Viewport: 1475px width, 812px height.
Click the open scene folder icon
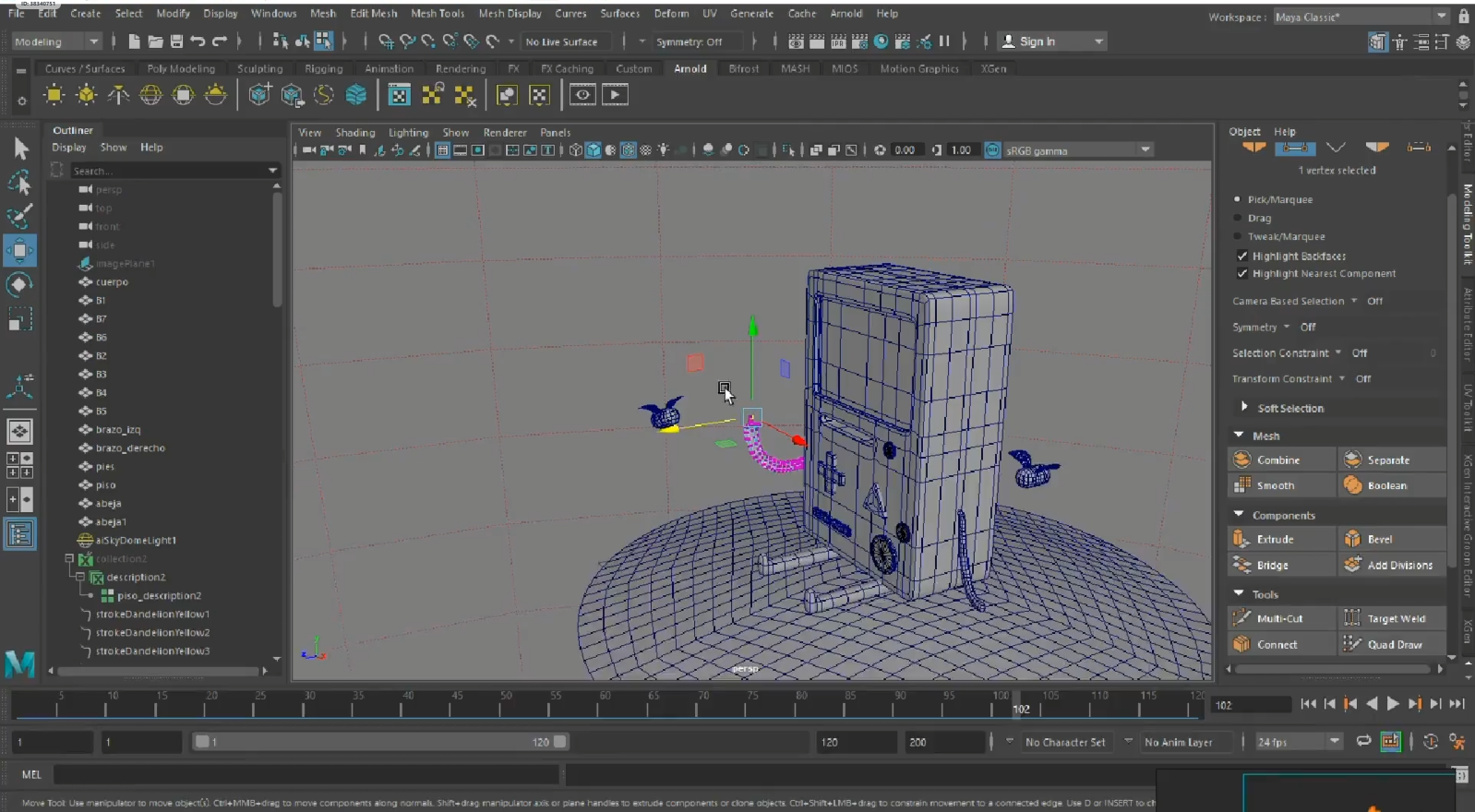155,42
